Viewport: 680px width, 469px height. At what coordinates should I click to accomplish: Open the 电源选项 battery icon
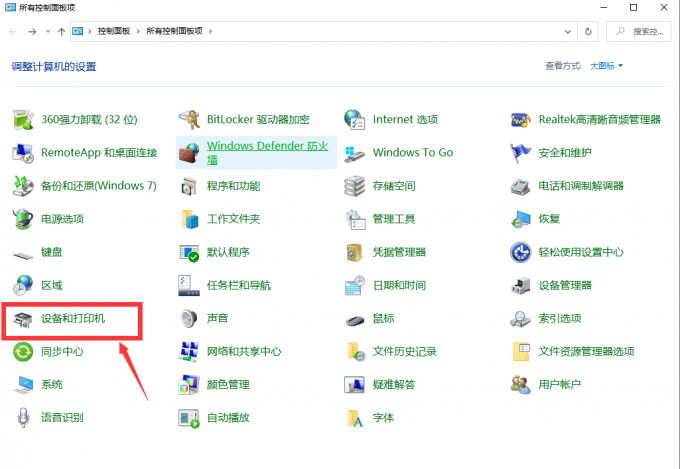[x=23, y=219]
